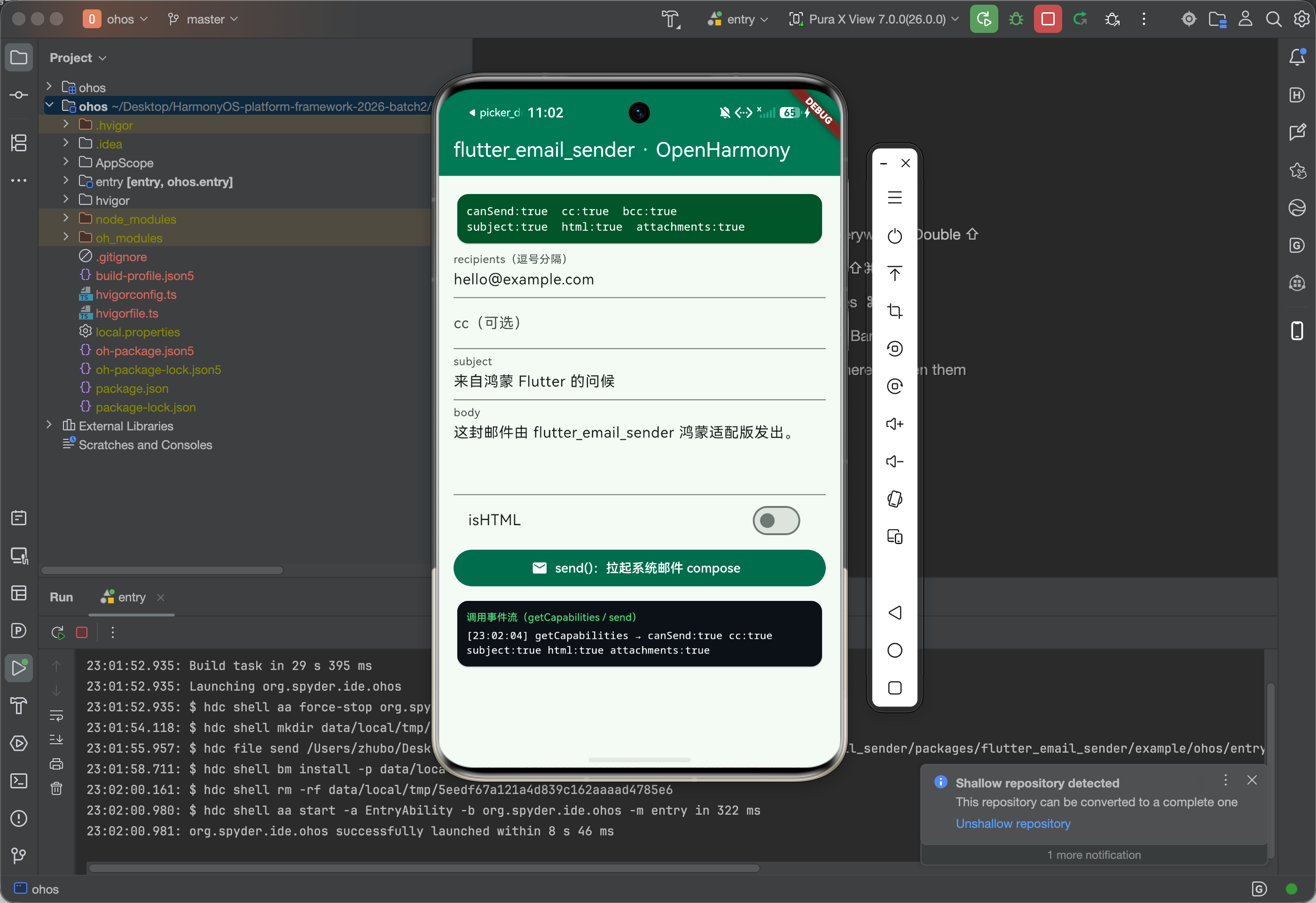Screen dimensions: 1316x903
Task: Open more actions menu in top toolbar
Action: [1144, 19]
